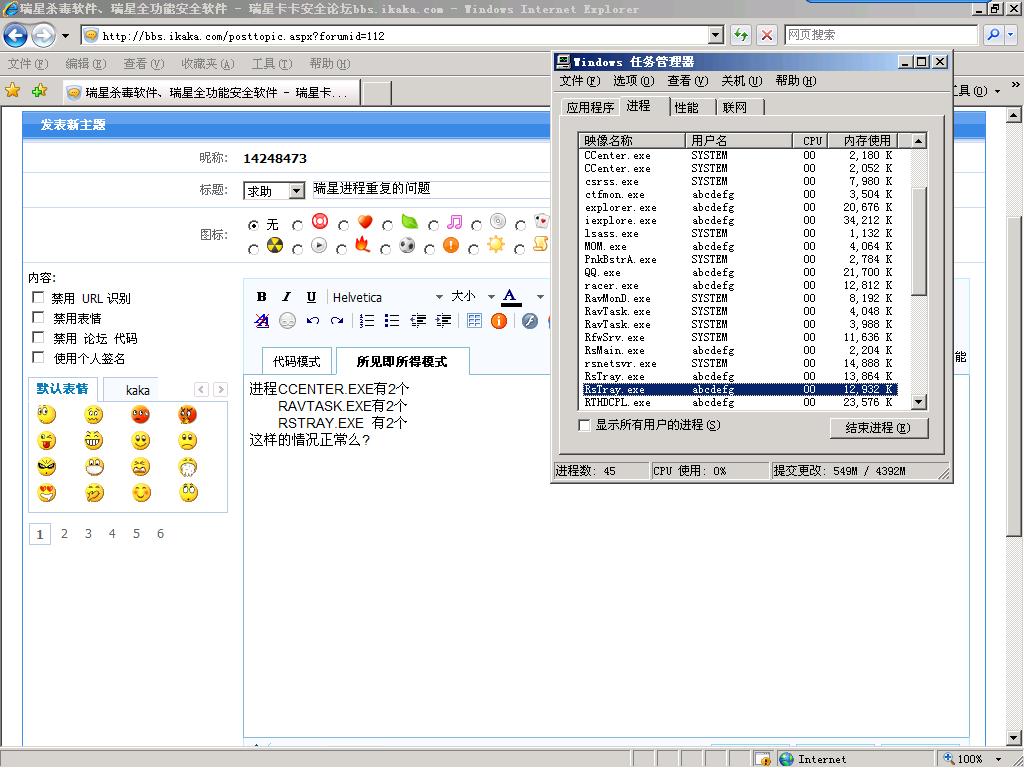Open Task Manager 查看(V) menu
Viewport: 1024px width, 768px height.
[x=687, y=81]
